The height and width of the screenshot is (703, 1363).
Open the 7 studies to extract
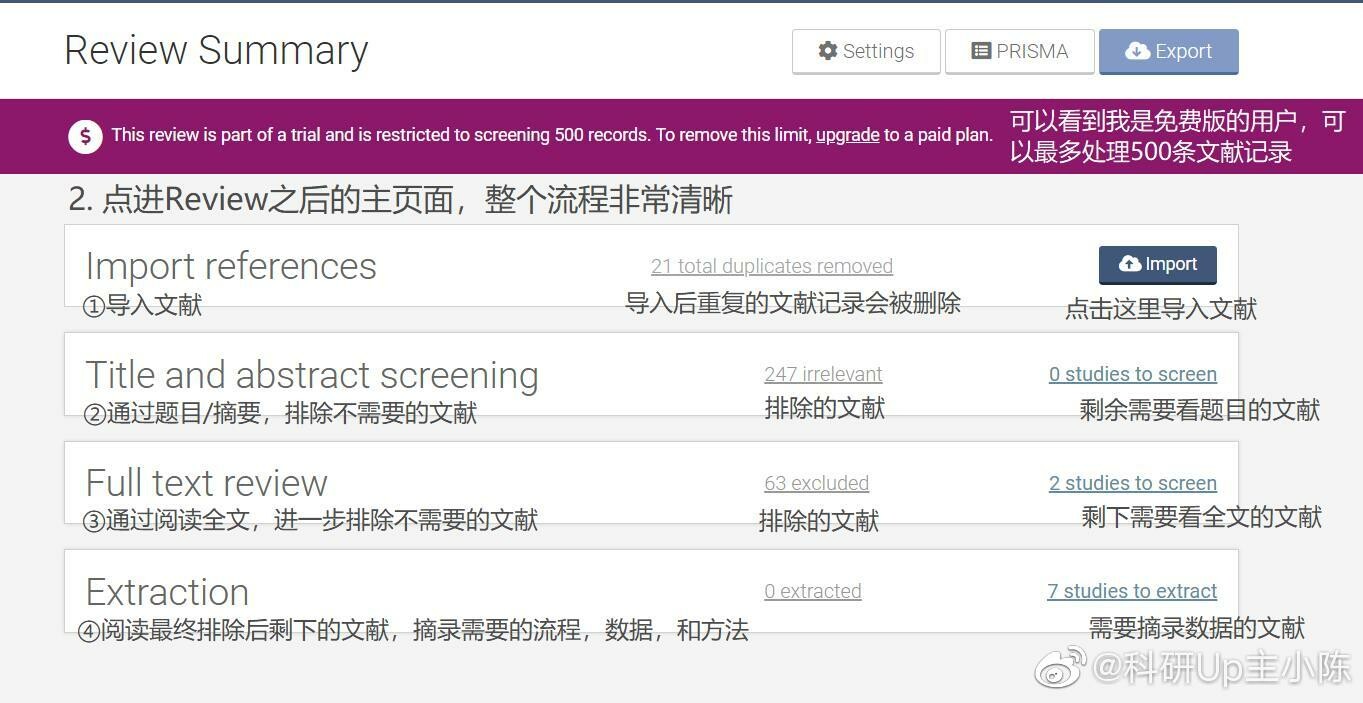point(1132,591)
